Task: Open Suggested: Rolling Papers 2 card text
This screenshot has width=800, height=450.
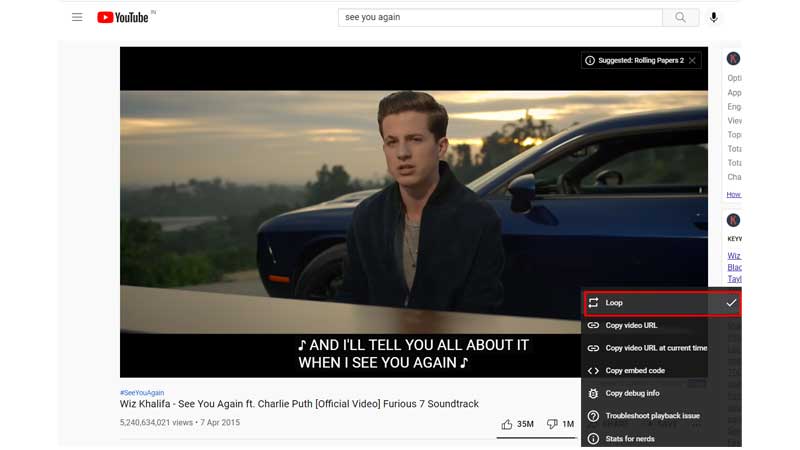Action: [x=640, y=61]
